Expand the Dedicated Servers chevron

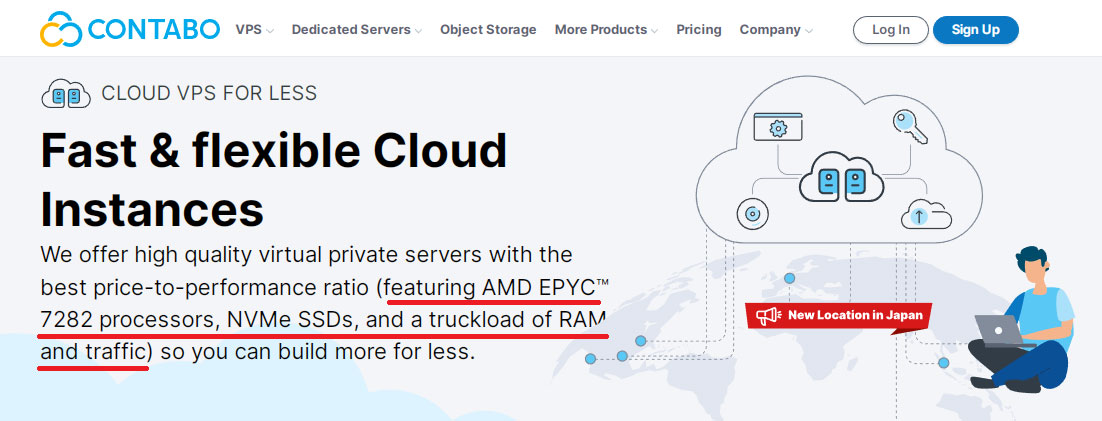coord(418,30)
